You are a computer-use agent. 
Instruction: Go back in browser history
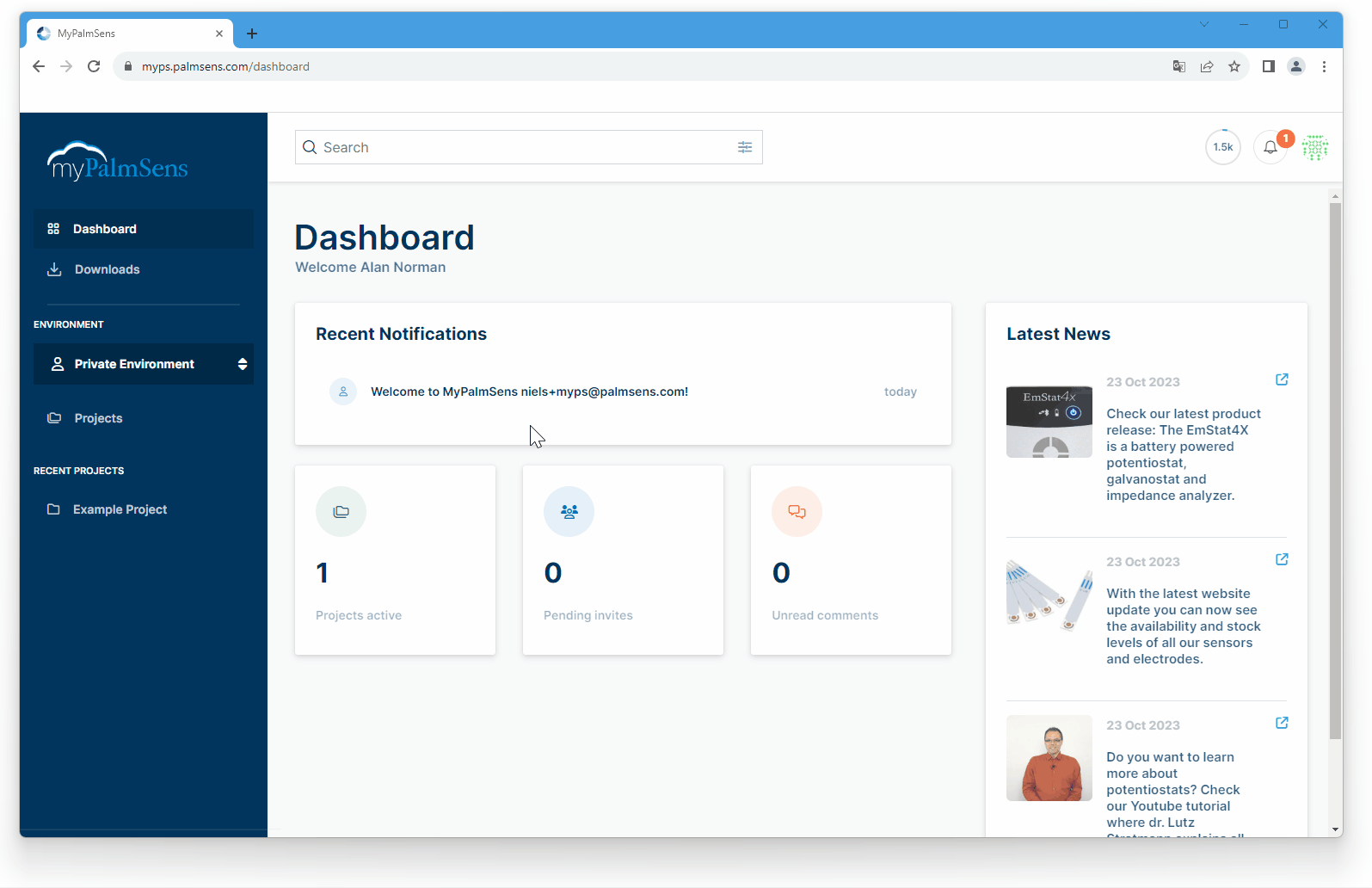(39, 66)
